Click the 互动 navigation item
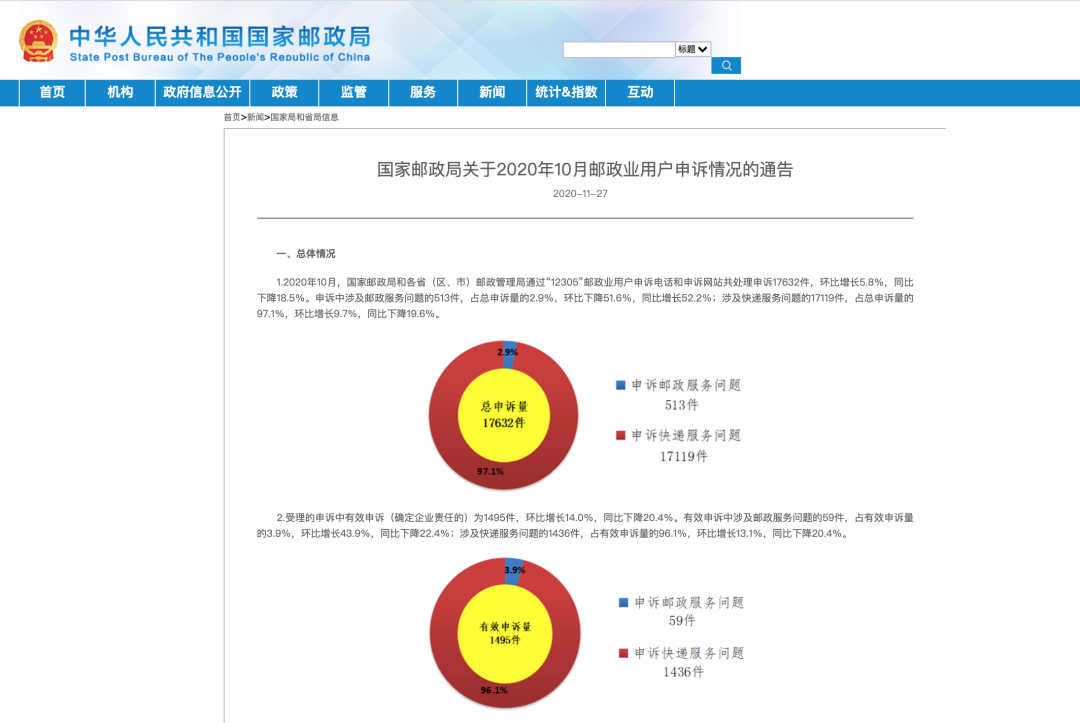This screenshot has height=723, width=1080. 640,92
